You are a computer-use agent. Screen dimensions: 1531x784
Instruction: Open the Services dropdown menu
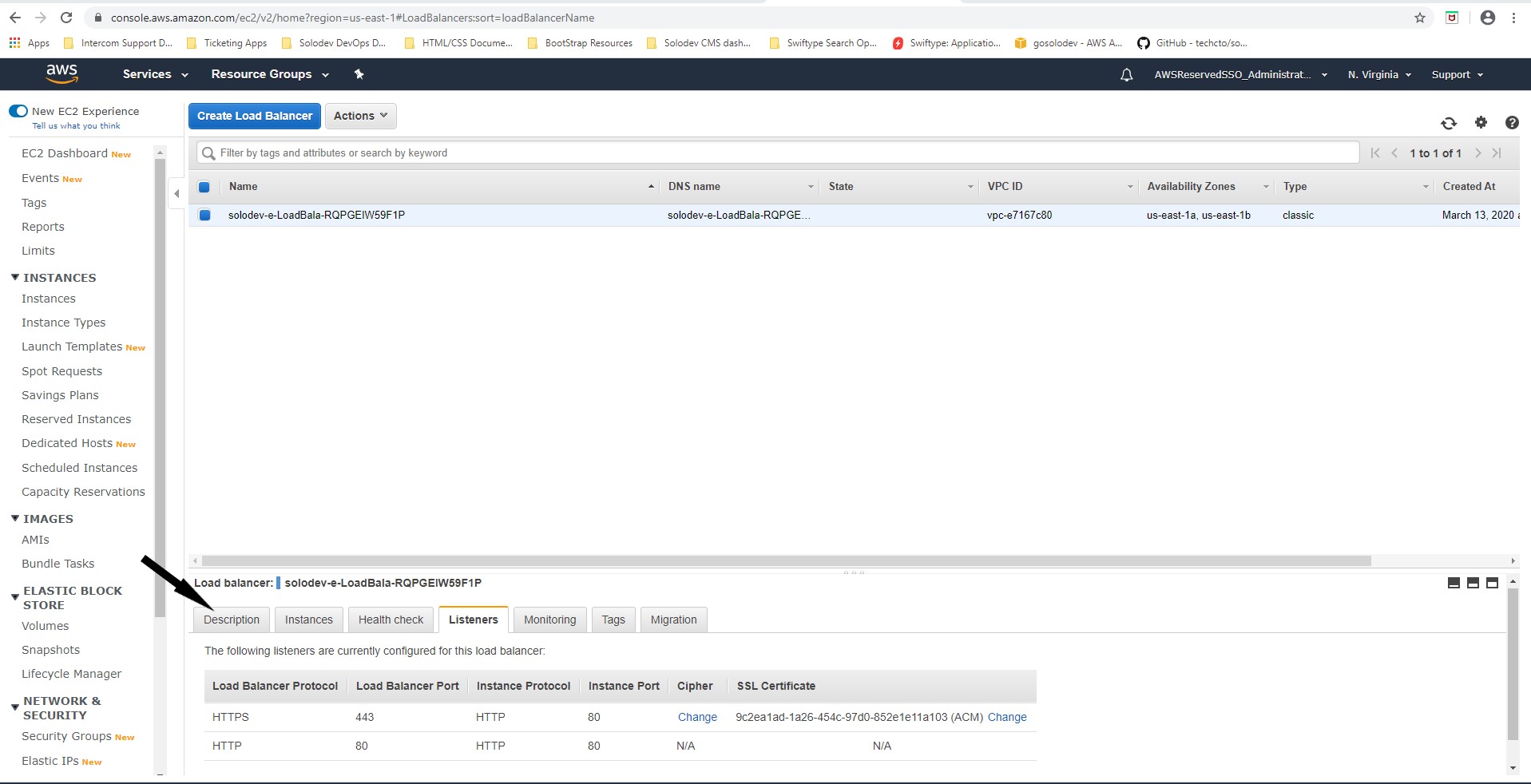(x=155, y=74)
